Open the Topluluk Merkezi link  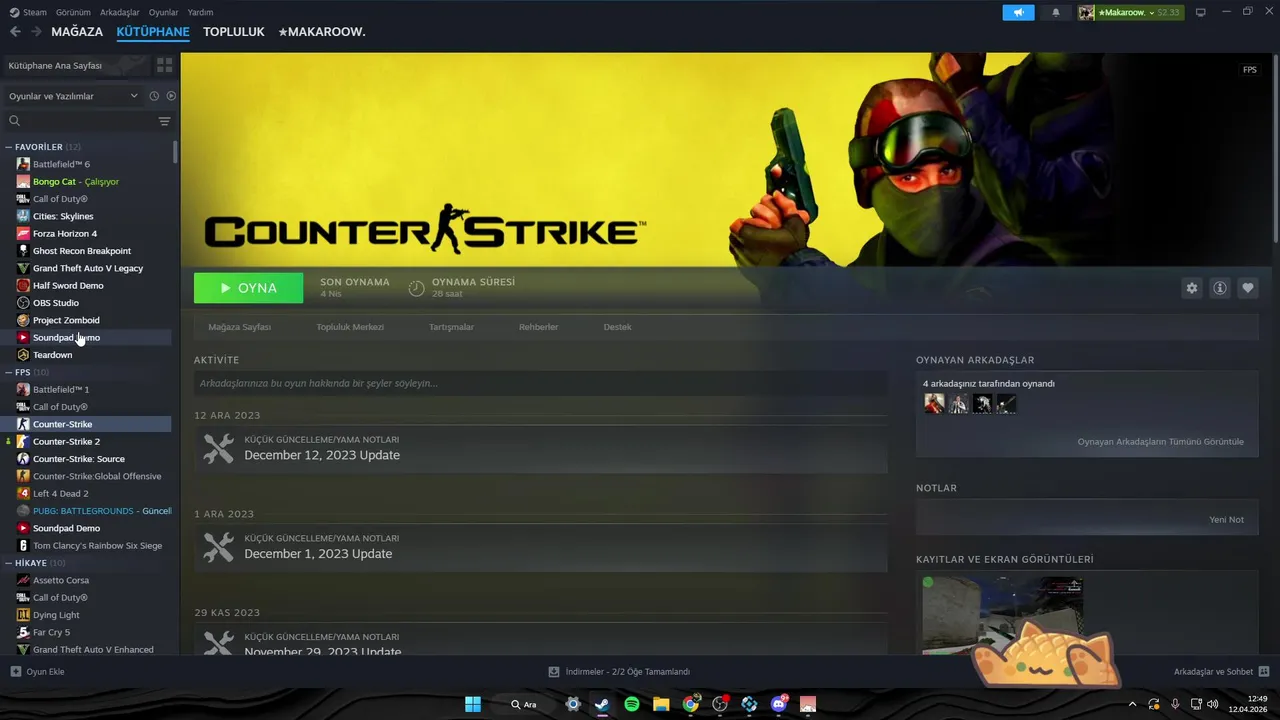(350, 327)
